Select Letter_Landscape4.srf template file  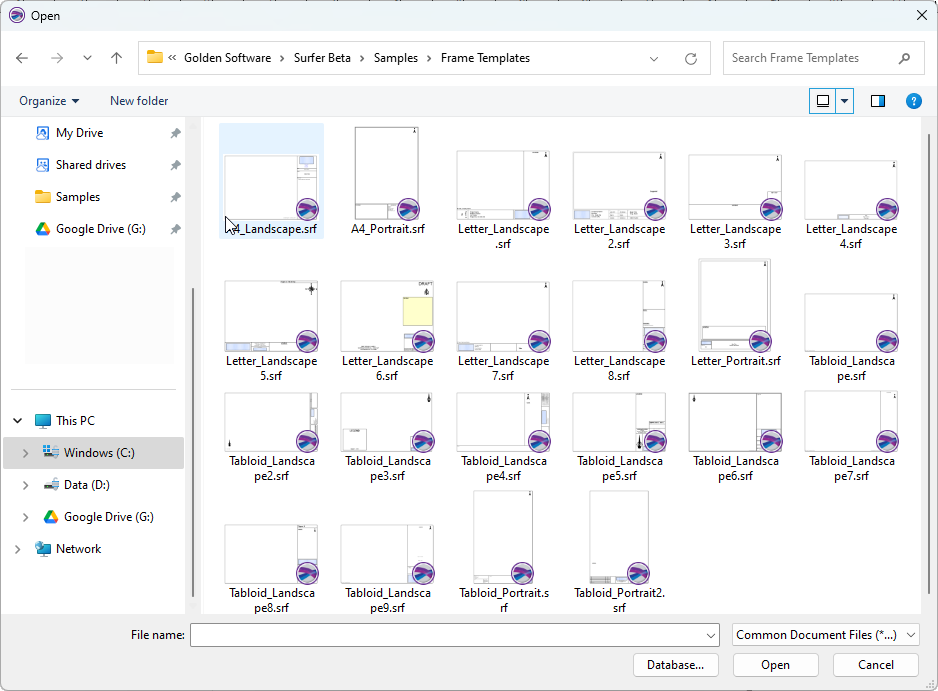click(x=851, y=190)
